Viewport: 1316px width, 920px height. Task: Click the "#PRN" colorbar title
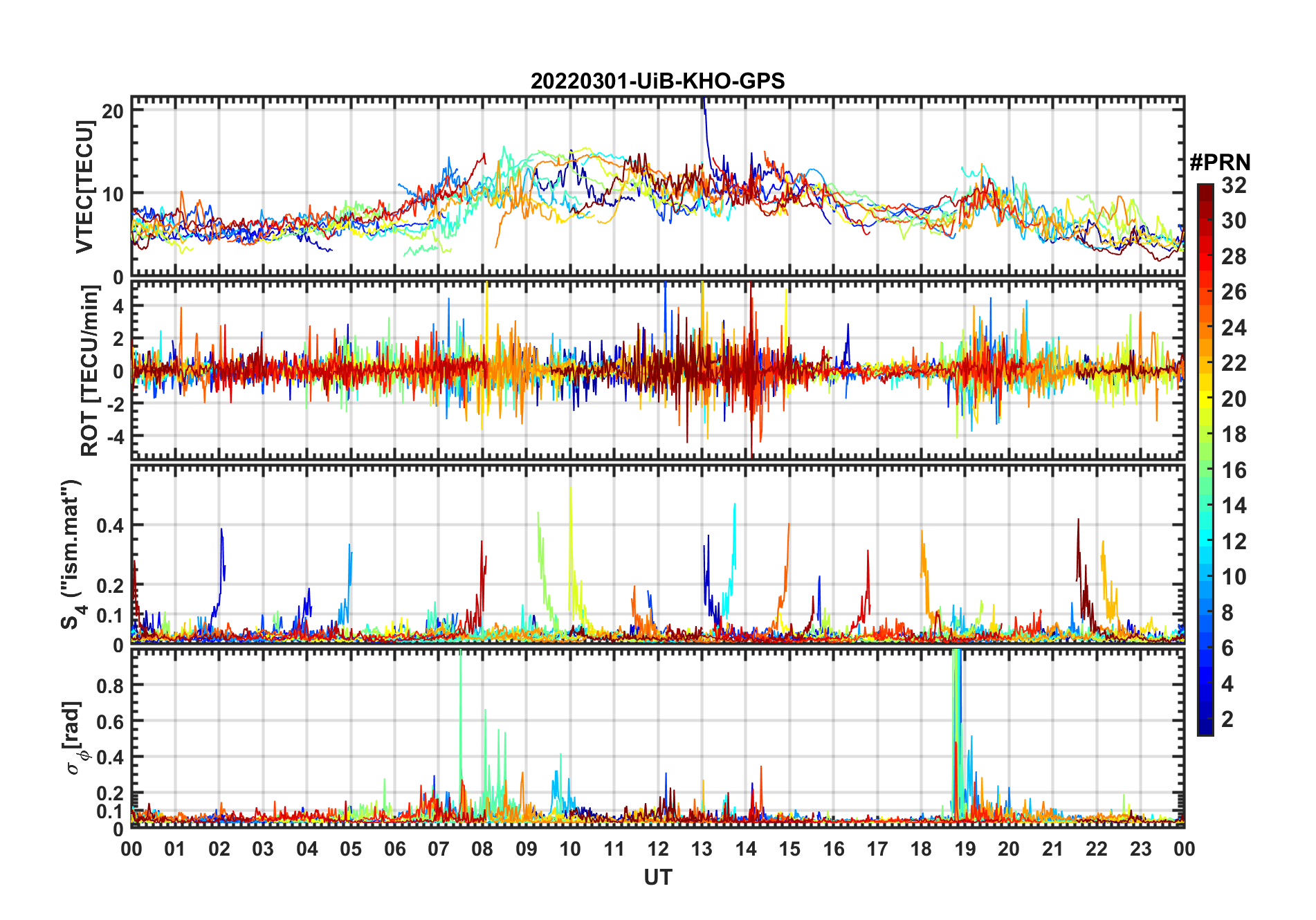tap(1221, 163)
